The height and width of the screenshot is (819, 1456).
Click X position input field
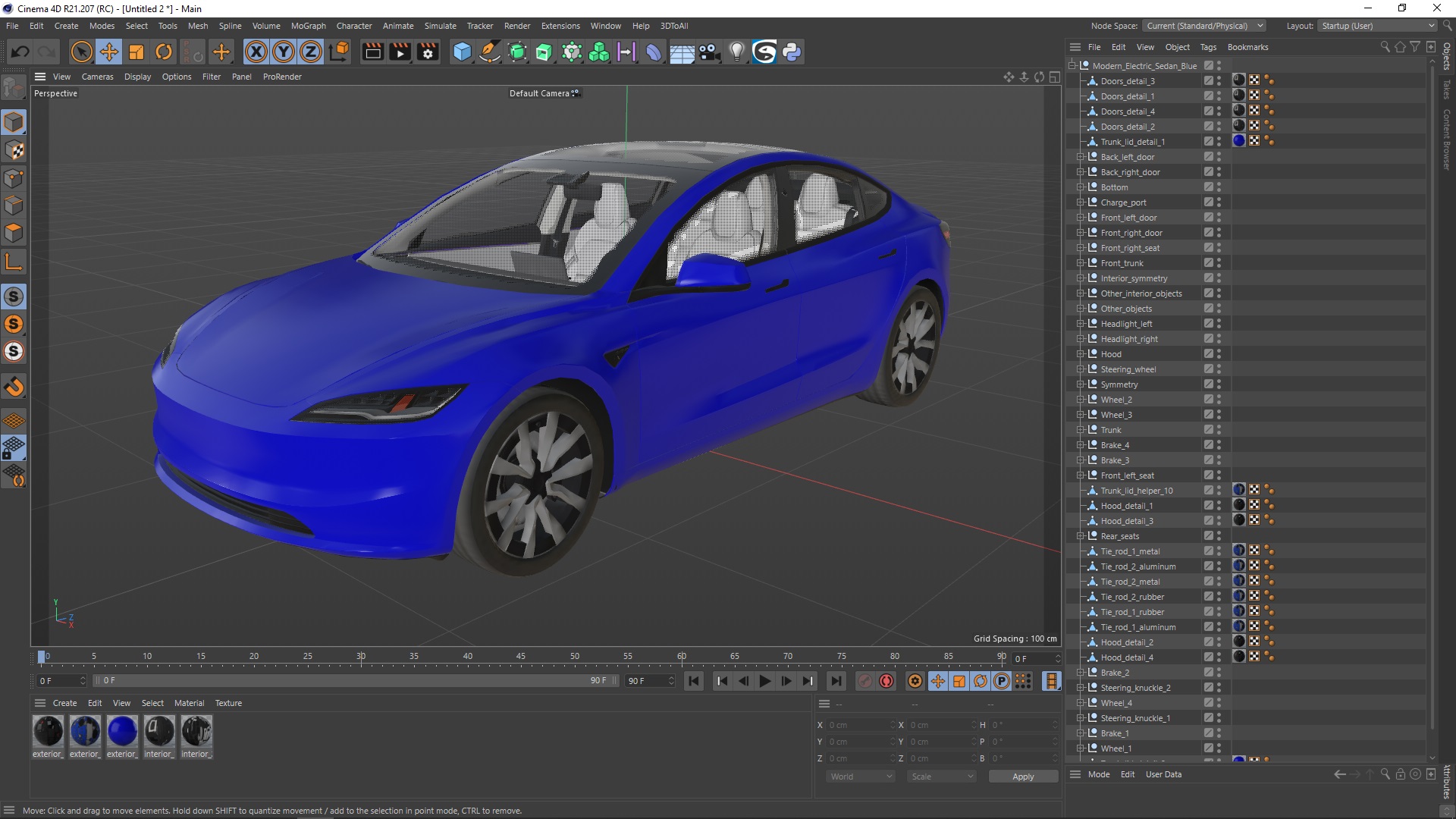pos(861,725)
